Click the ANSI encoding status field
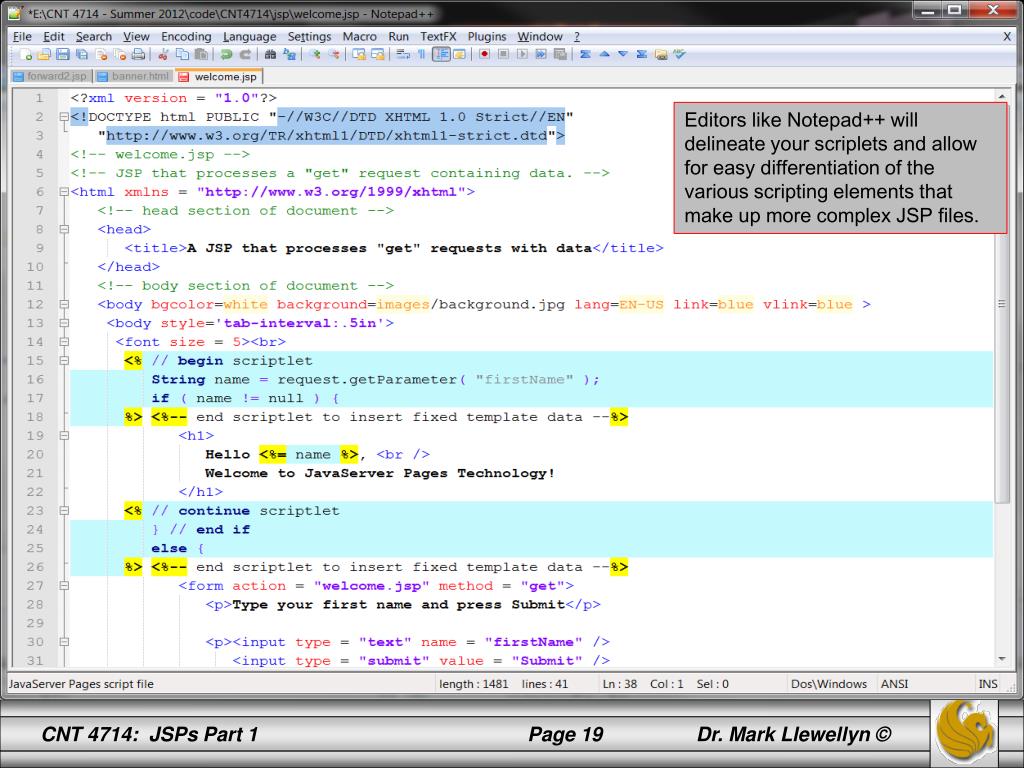This screenshot has height=768, width=1024. [894, 684]
